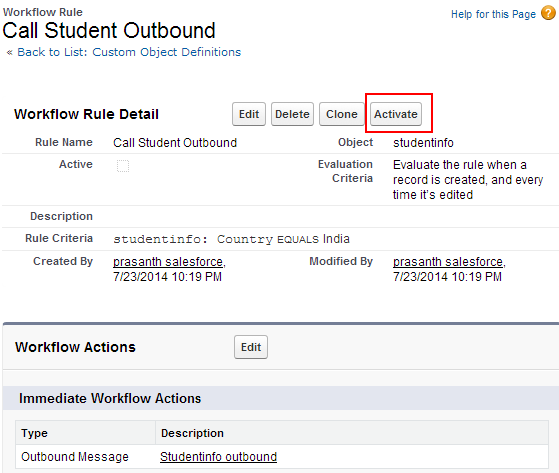This screenshot has width=559, height=473.
Task: Click the Workflow Rule Detail heading
Action: pos(86,114)
